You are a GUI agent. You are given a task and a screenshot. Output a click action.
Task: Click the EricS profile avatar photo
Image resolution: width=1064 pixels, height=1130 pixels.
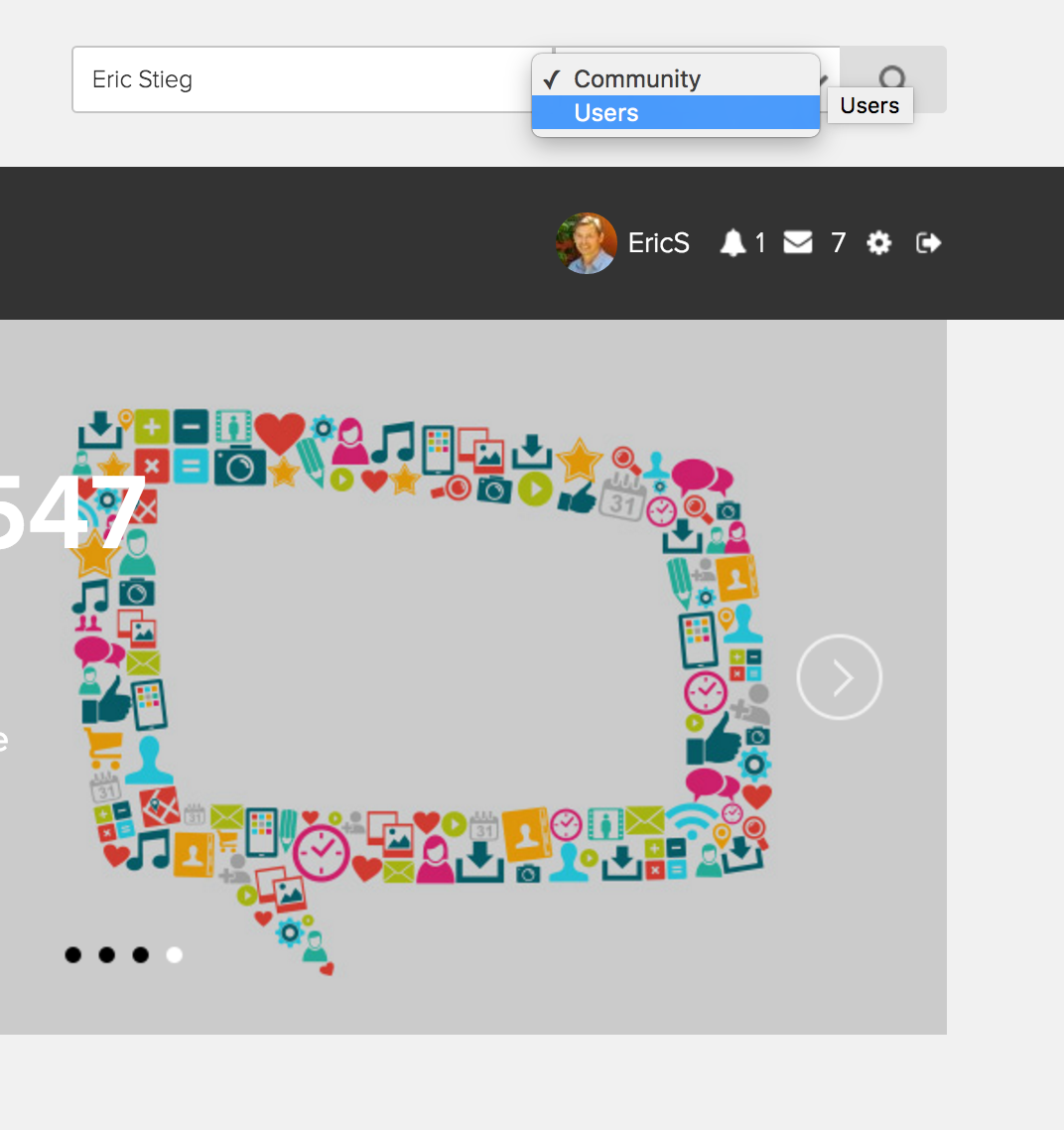[x=587, y=243]
